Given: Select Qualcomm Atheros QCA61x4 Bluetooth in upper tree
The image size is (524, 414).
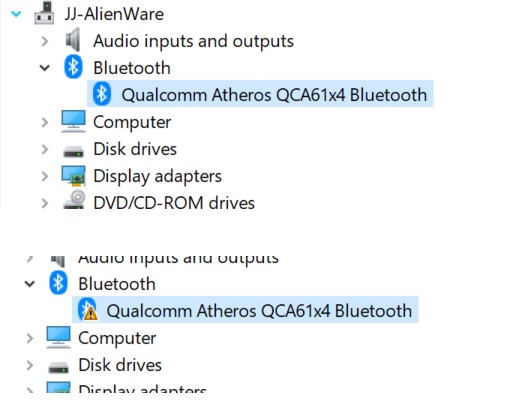Looking at the screenshot, I should [274, 95].
